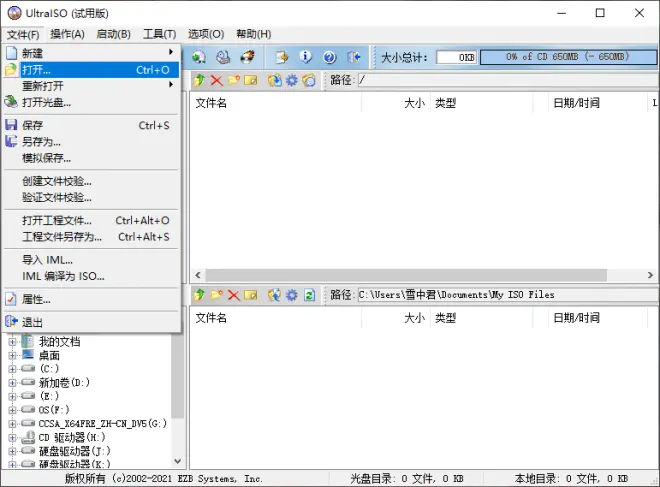Select 打开光盘... menu entry

(91, 102)
